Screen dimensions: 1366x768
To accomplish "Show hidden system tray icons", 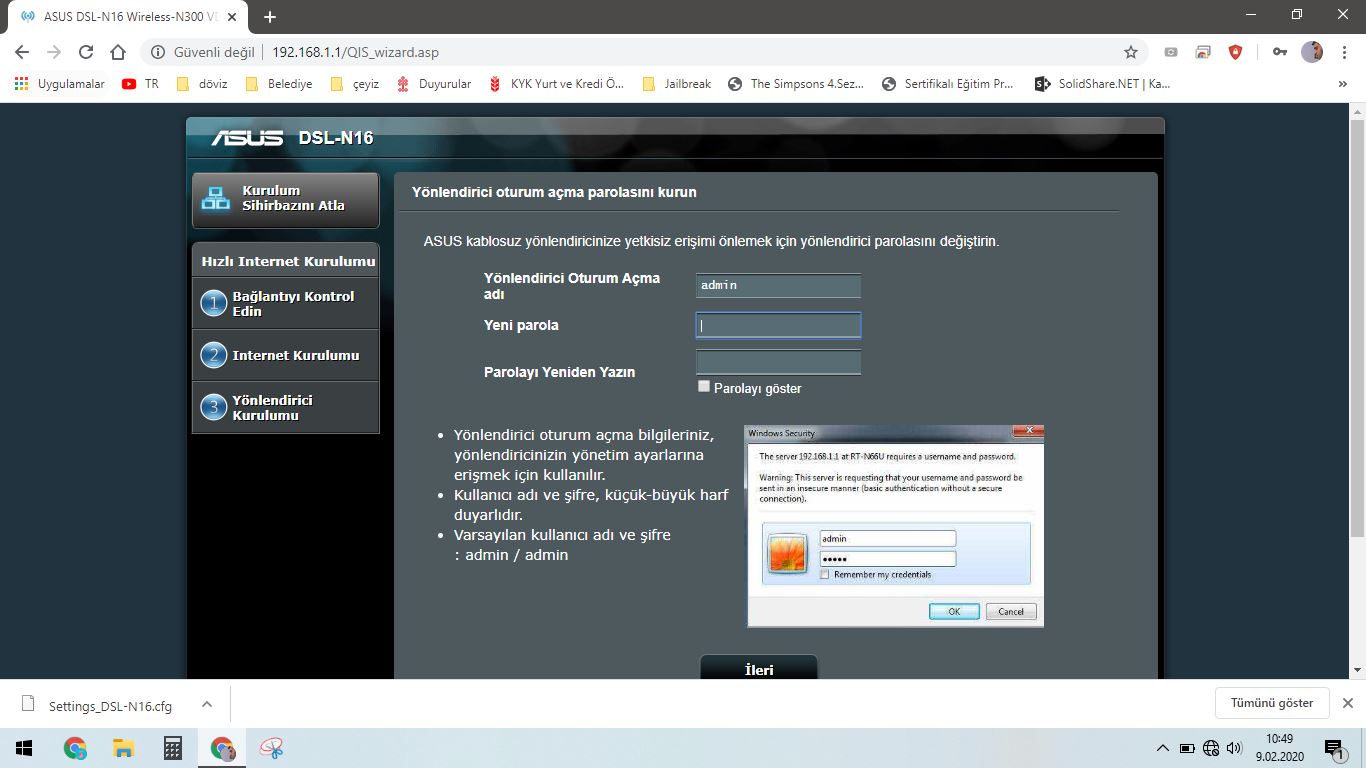I will tap(1163, 748).
